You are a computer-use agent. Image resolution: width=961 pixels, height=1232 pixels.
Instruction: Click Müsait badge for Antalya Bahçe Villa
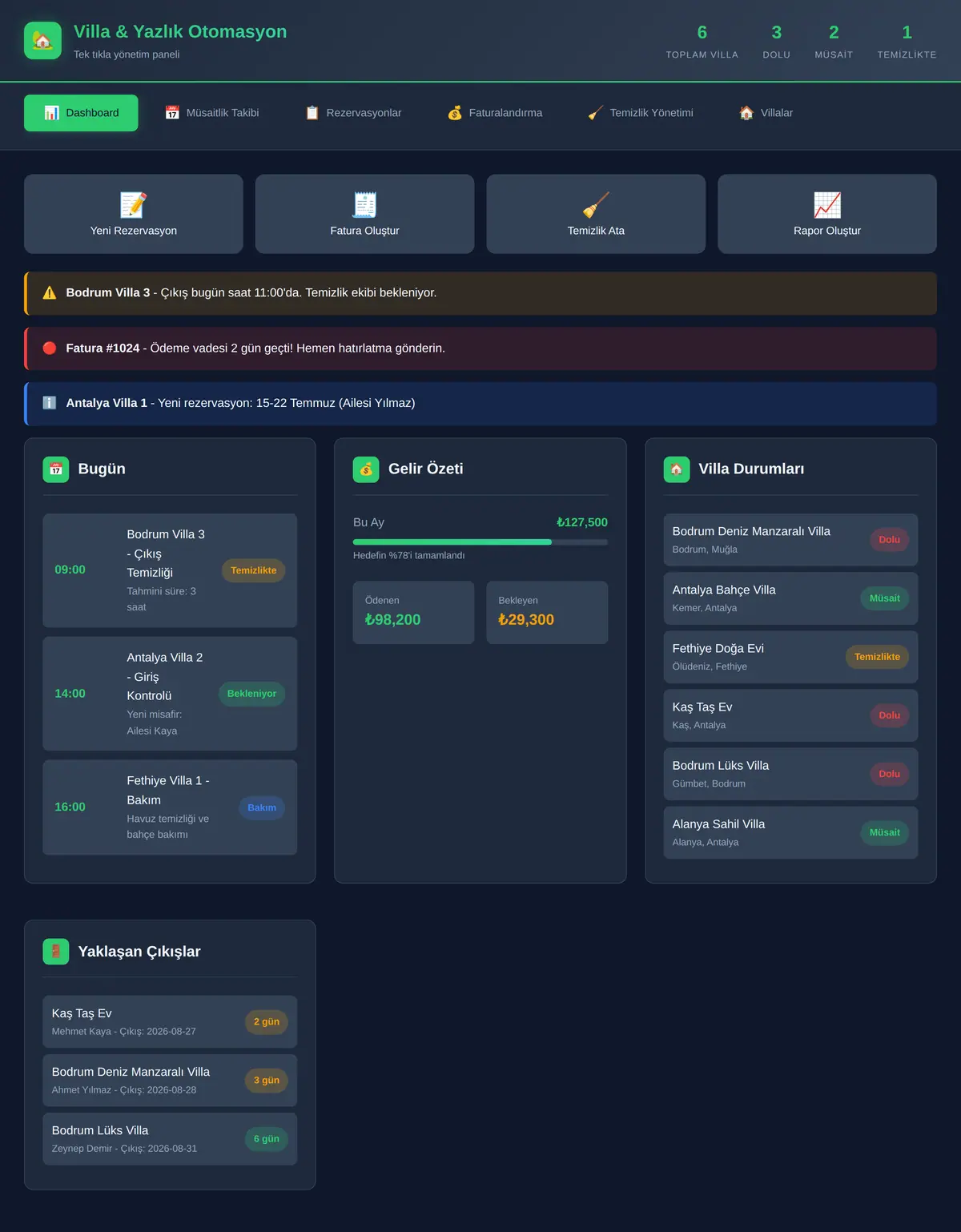click(885, 598)
